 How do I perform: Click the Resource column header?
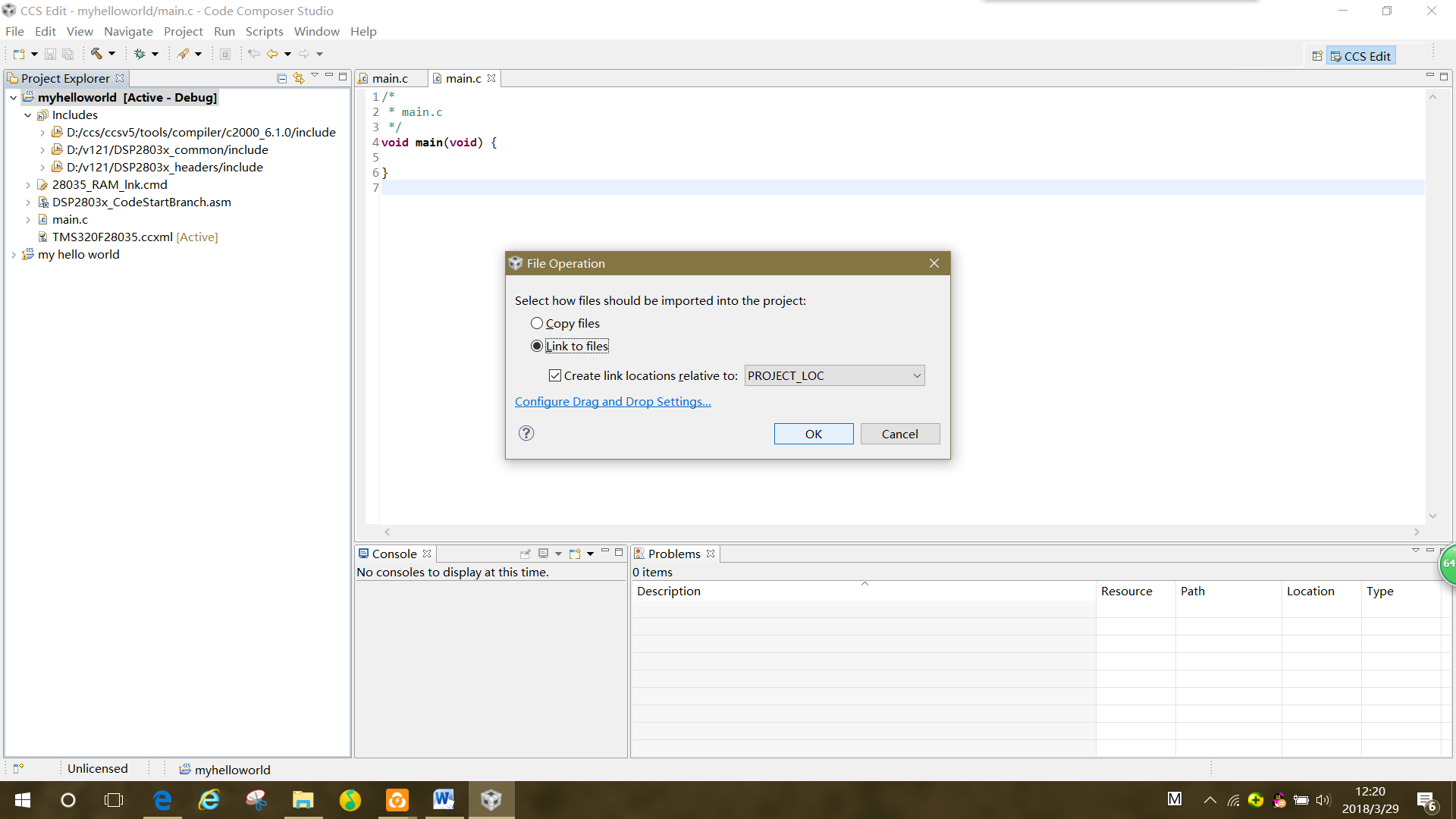point(1135,591)
